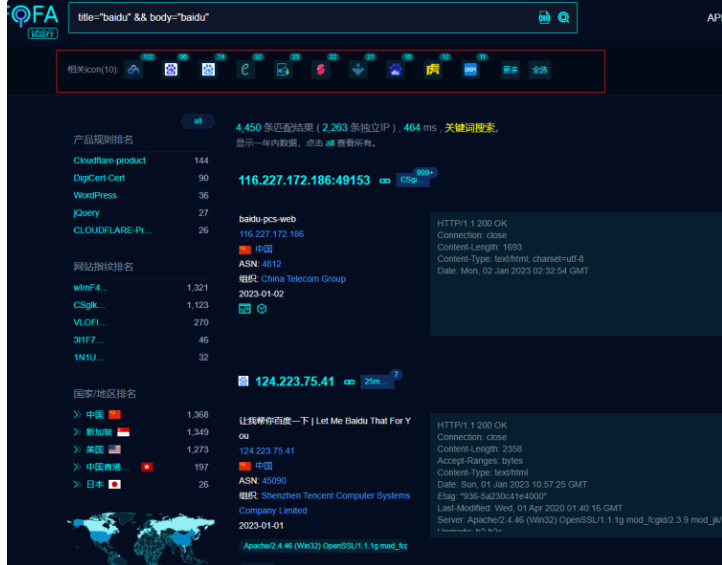Select the red S icon with count 22
Screen dimensions: 722x565
(320, 70)
